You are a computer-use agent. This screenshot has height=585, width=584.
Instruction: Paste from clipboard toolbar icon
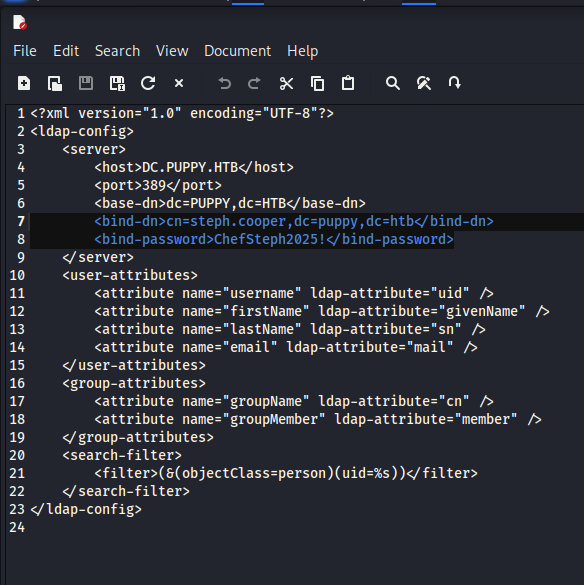(x=348, y=83)
